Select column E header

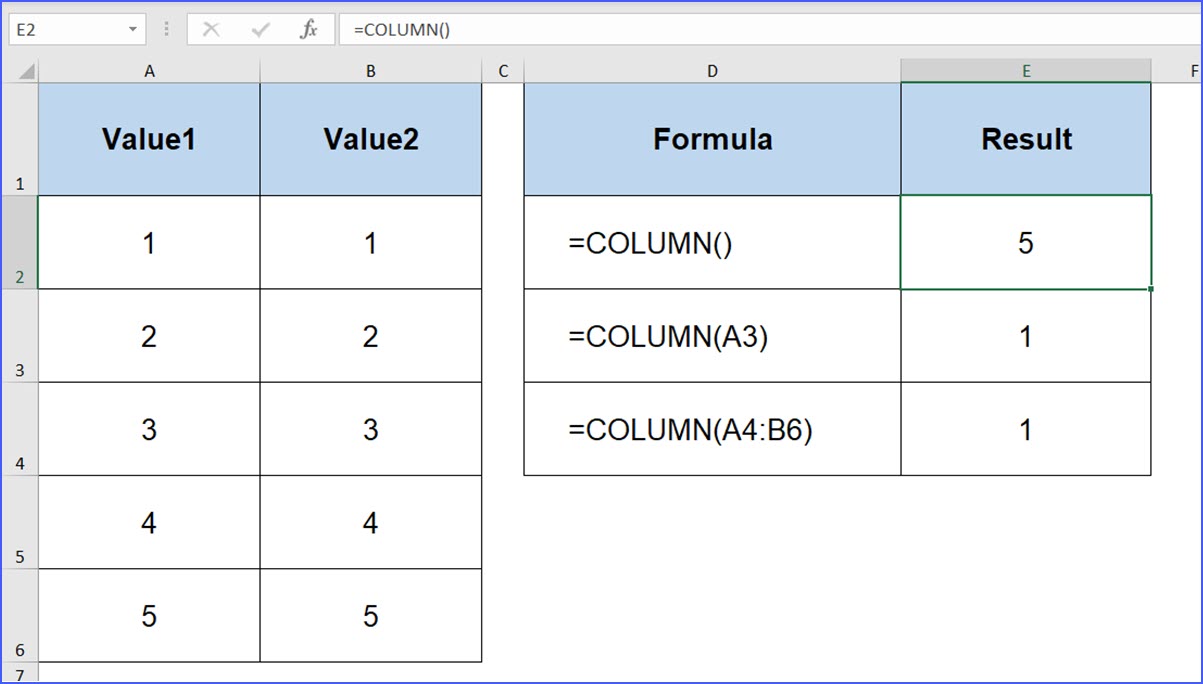coord(1026,70)
